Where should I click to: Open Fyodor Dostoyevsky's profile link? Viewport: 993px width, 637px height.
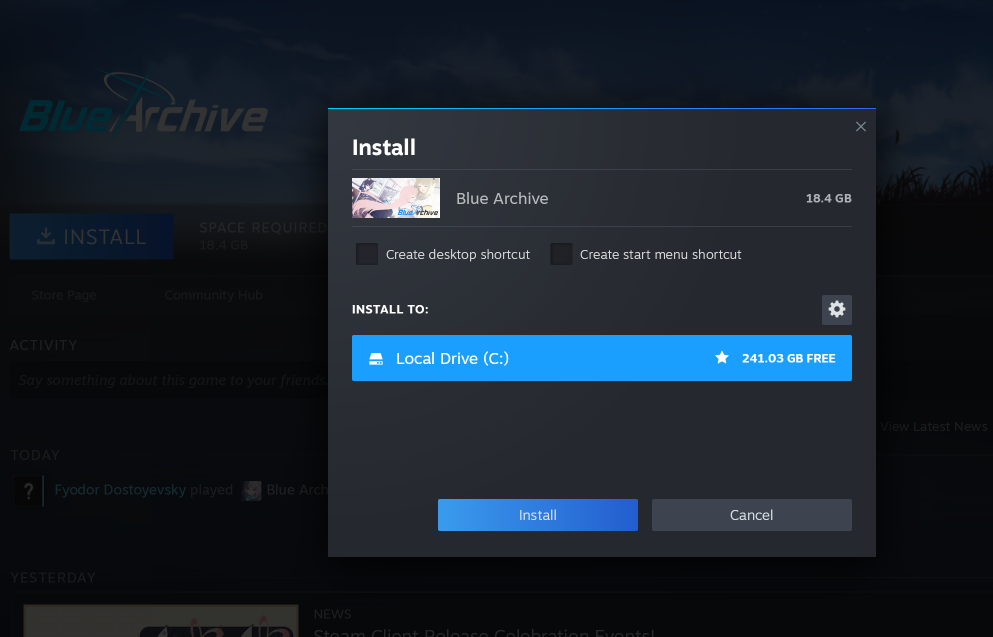point(120,489)
